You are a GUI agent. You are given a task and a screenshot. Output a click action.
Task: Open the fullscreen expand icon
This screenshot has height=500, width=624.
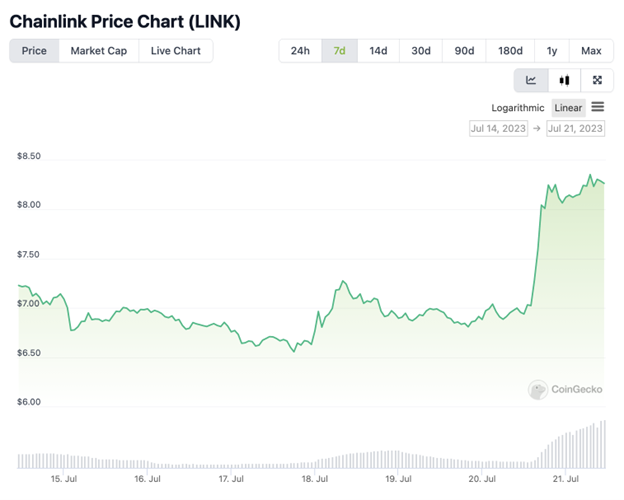597,80
